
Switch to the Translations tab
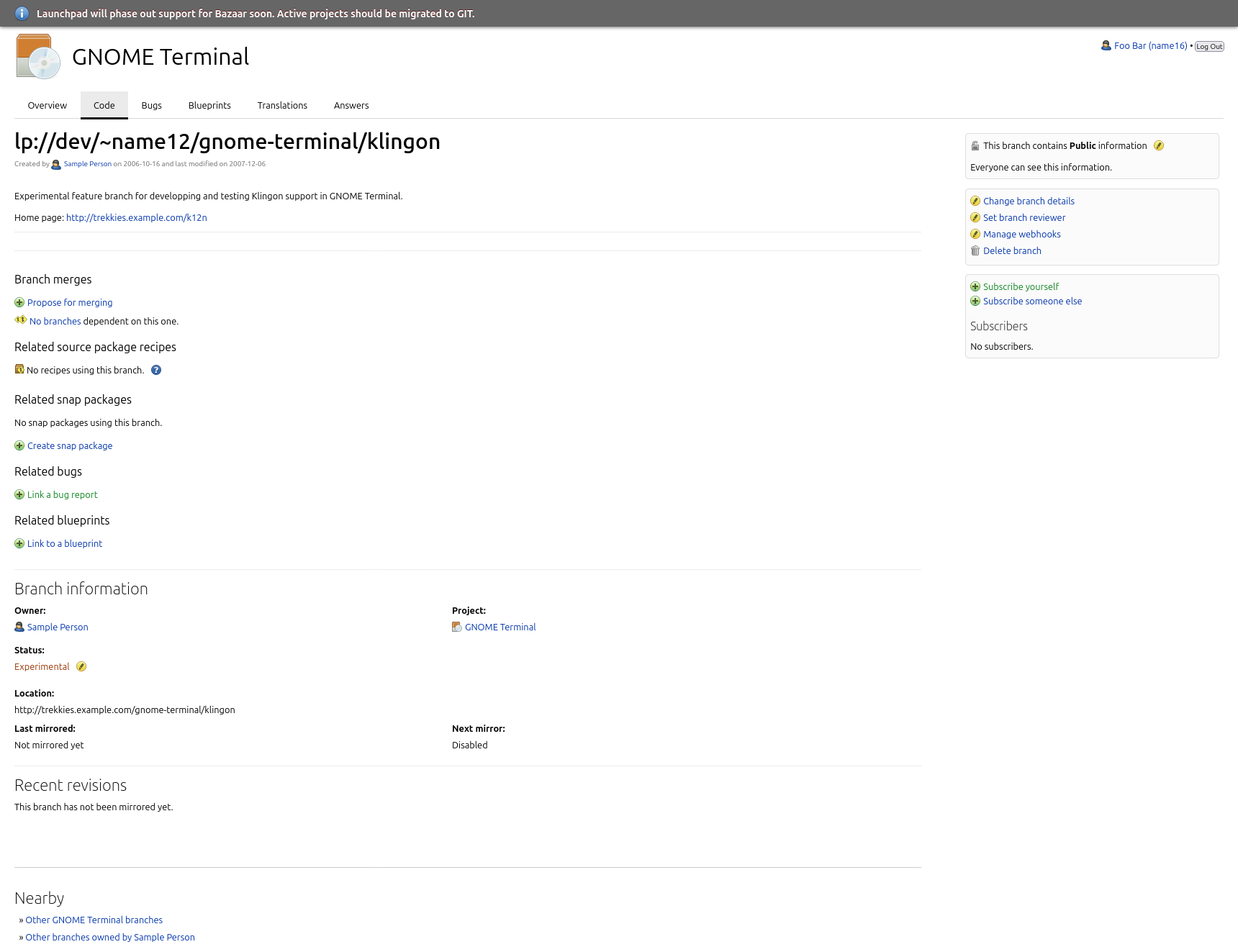(282, 106)
